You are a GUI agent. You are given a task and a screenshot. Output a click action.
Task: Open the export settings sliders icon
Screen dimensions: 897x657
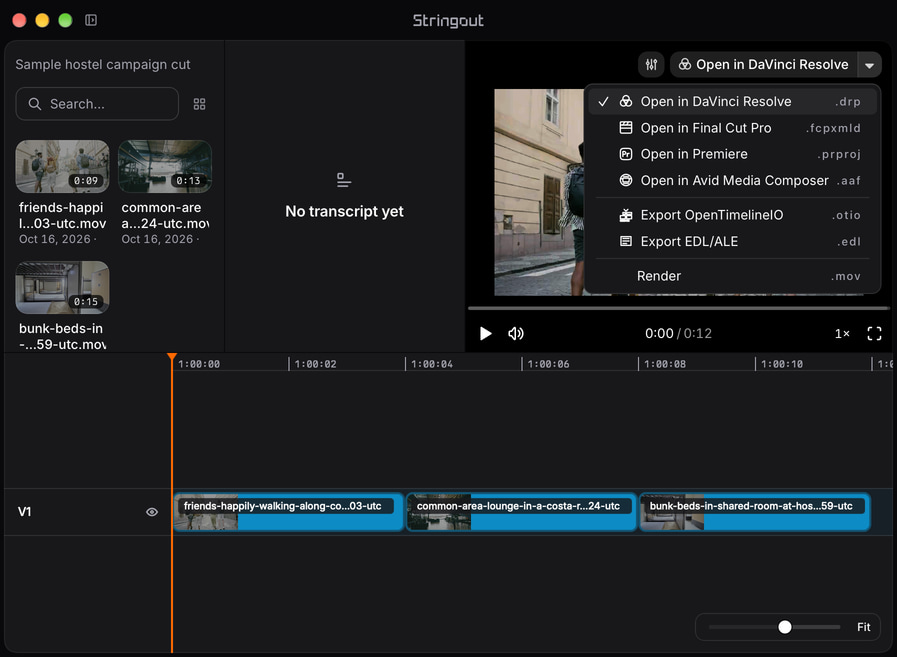tap(651, 65)
